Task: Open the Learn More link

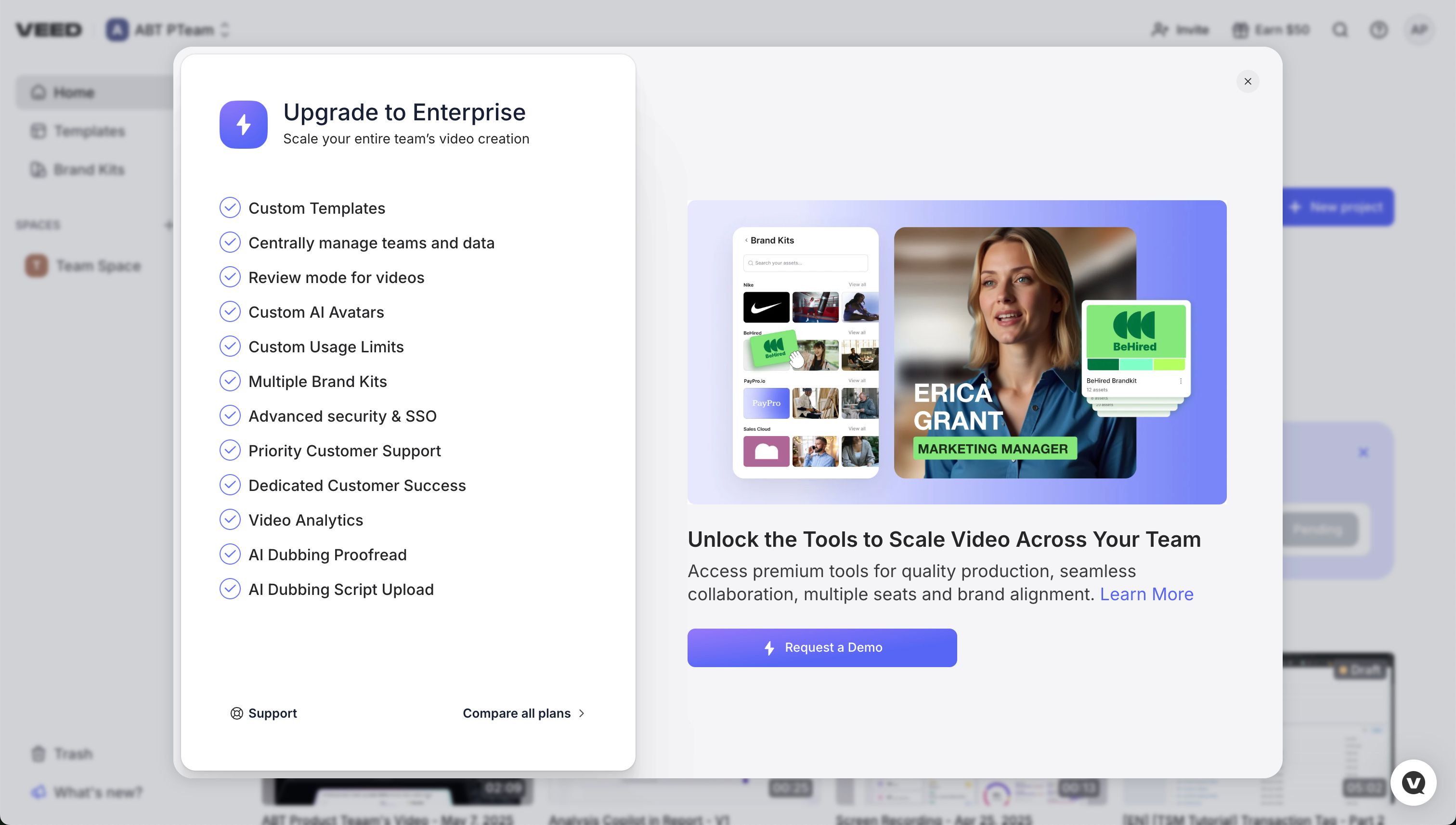Action: (1146, 594)
